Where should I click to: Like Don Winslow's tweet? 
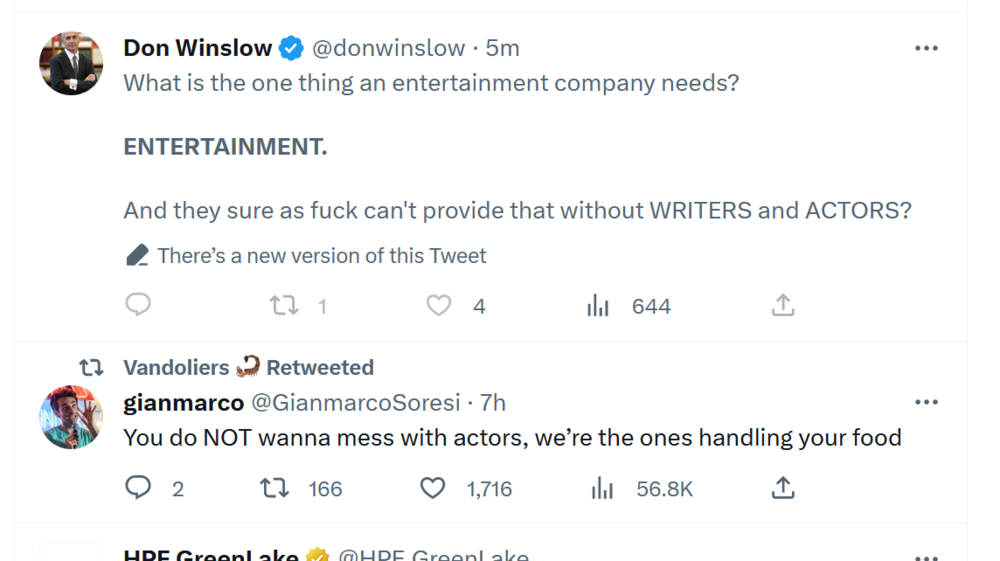click(x=439, y=305)
